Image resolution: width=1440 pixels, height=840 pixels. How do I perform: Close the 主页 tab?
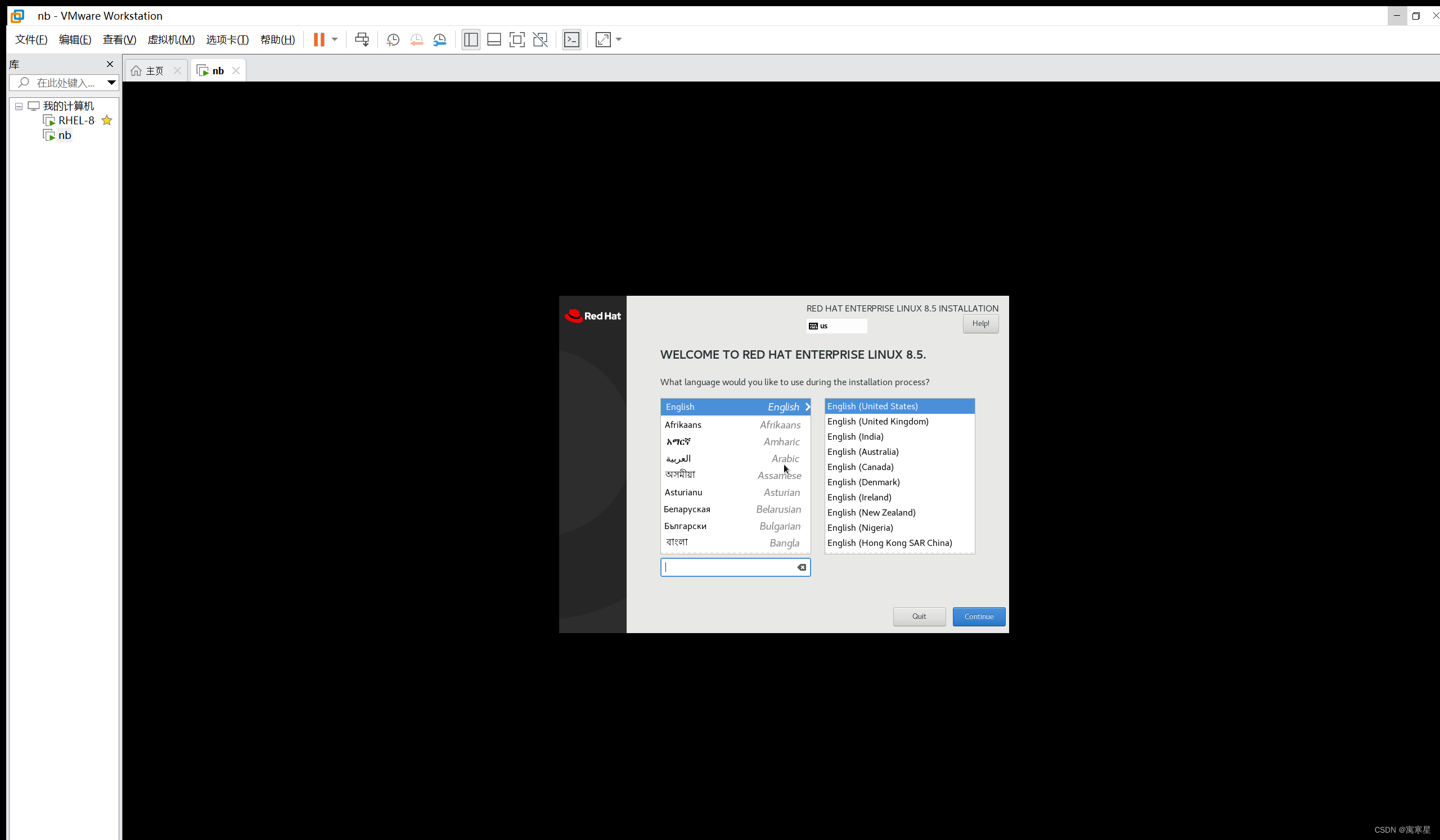click(x=177, y=71)
